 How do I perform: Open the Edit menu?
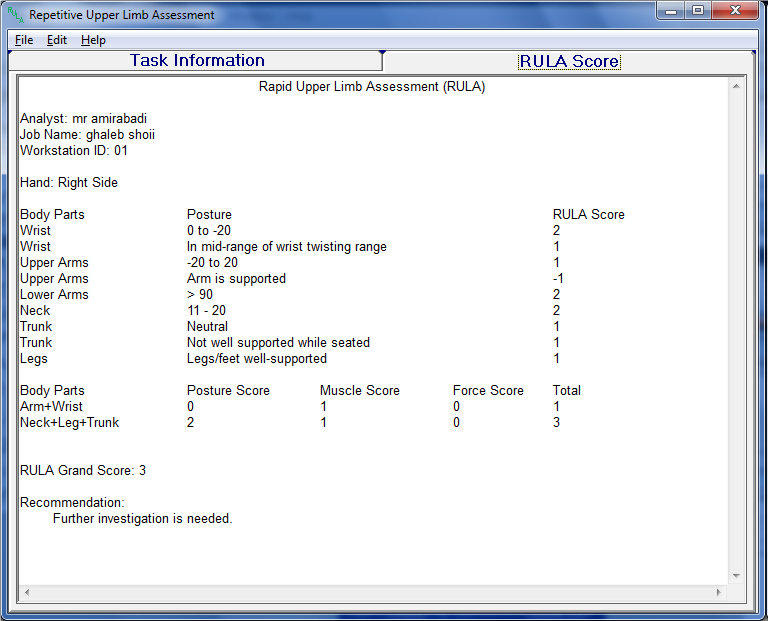click(57, 40)
